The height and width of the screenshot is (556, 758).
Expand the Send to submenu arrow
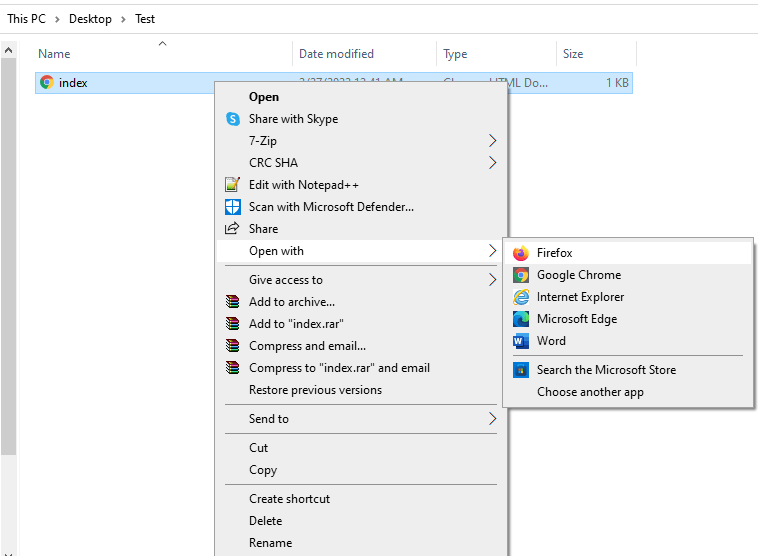click(492, 419)
